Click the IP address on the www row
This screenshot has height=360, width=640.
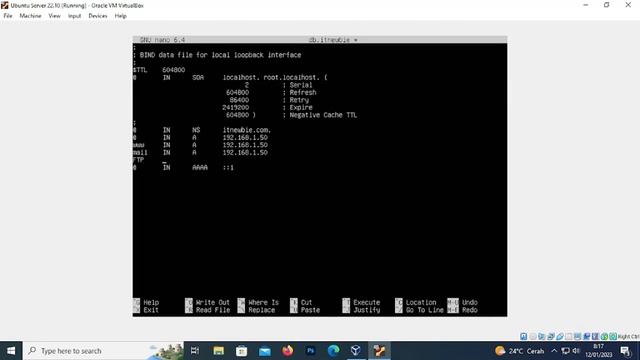coord(245,145)
